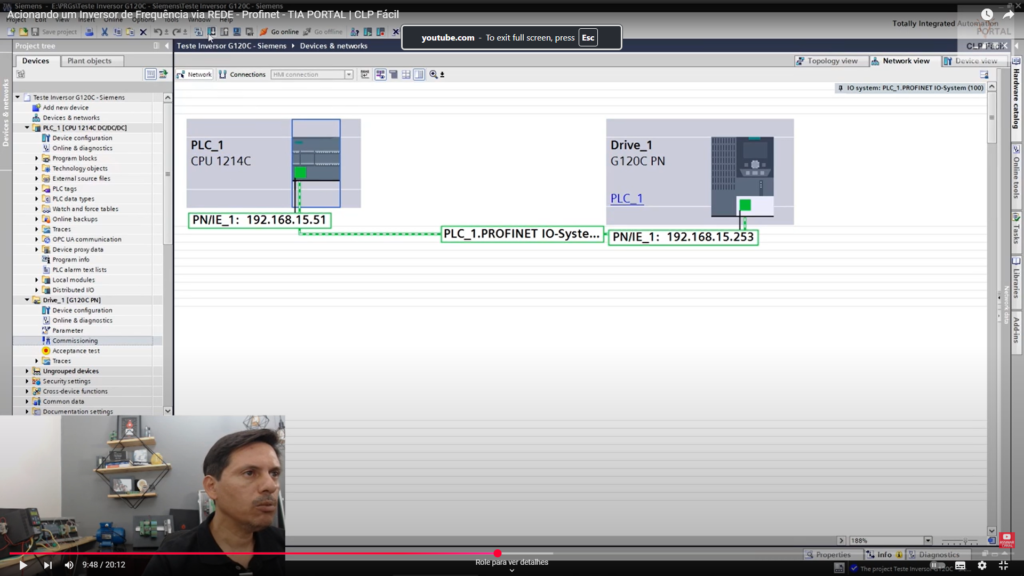Expand Technology objects node

[37, 168]
